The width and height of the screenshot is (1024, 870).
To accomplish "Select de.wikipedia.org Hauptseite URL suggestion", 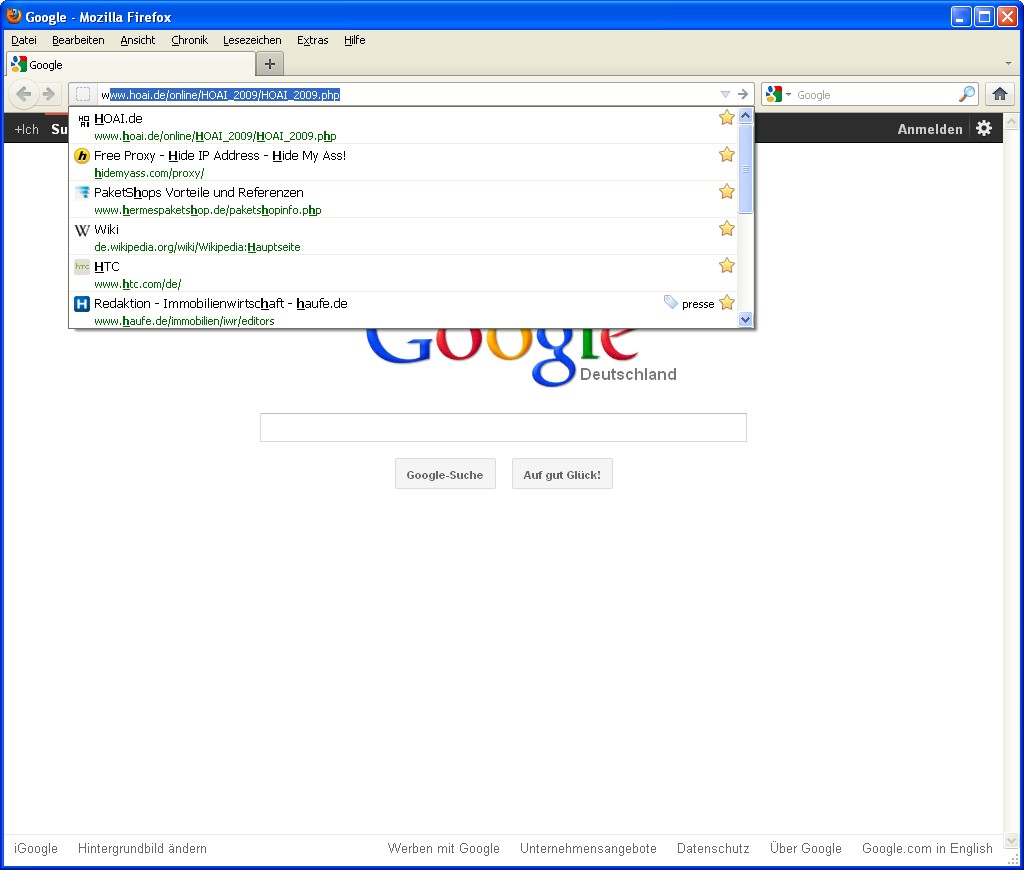I will (x=197, y=247).
